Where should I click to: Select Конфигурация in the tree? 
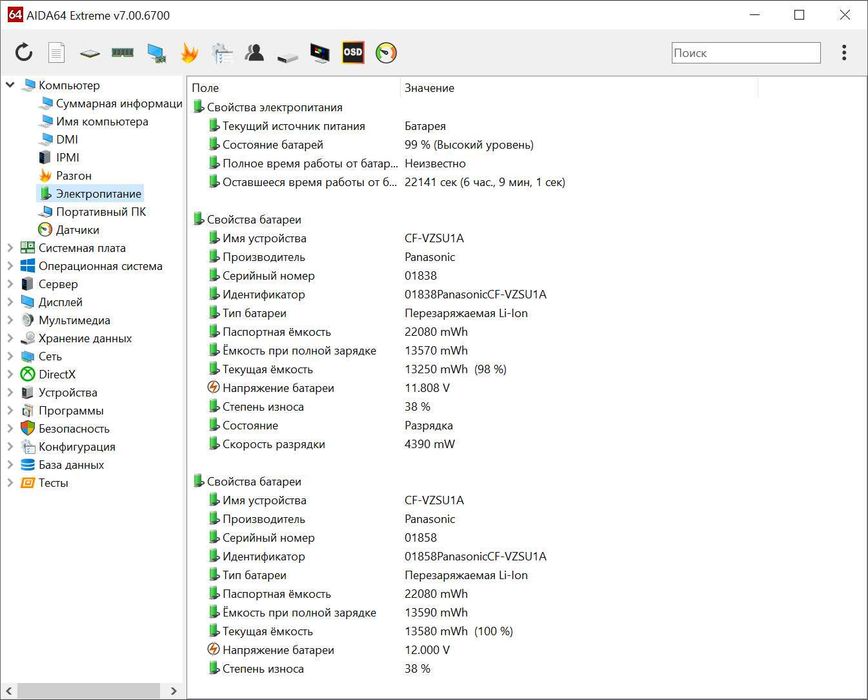pyautogui.click(x=68, y=447)
